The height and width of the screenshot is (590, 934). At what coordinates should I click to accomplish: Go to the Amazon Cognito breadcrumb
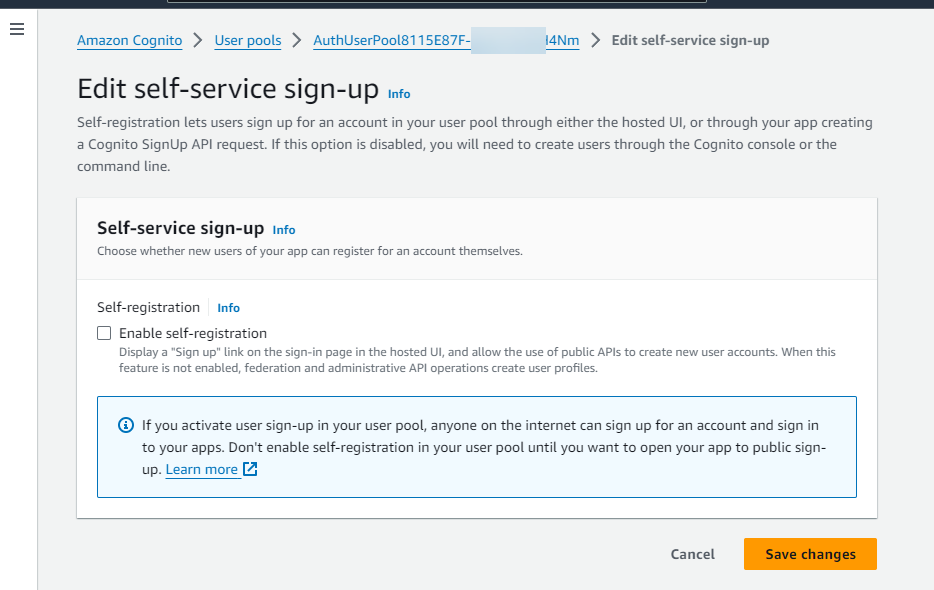[x=130, y=40]
